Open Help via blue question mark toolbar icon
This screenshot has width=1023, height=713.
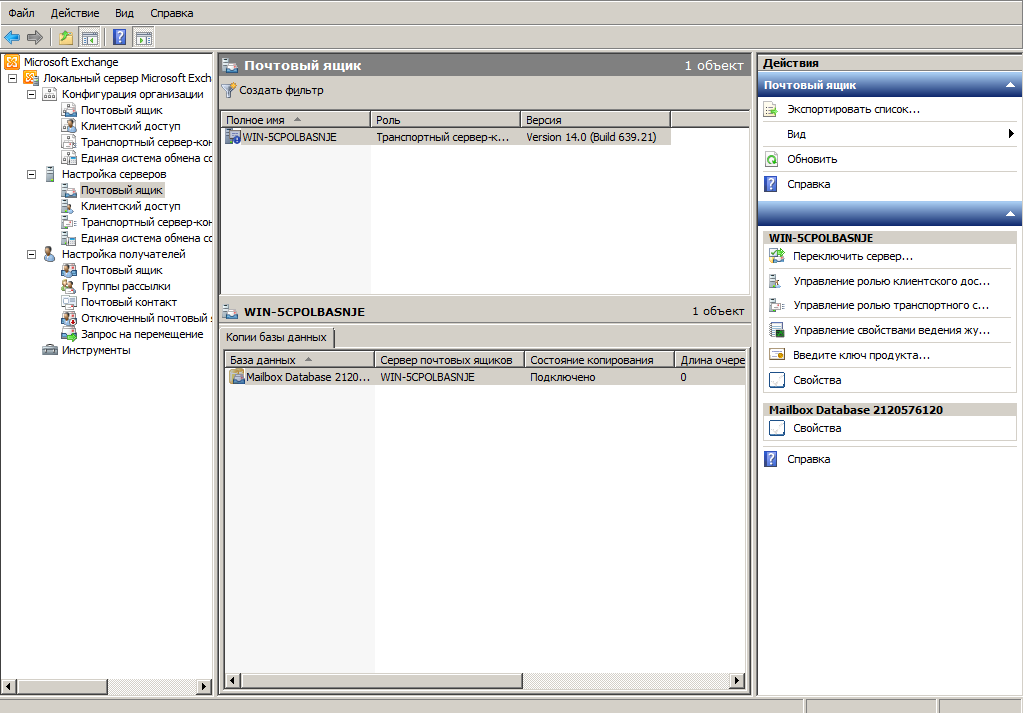point(119,37)
